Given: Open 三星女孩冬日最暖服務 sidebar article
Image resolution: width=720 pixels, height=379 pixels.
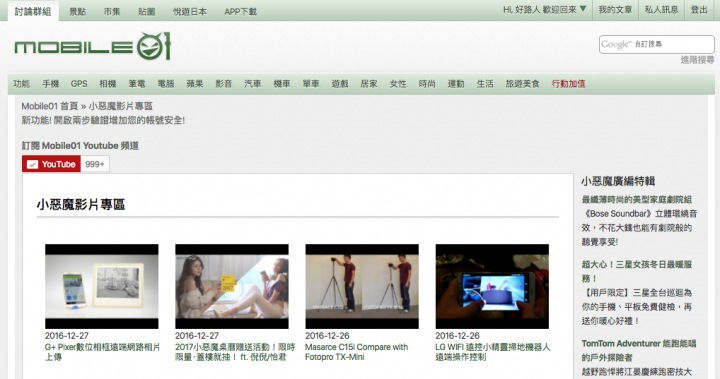Looking at the screenshot, I should pos(636,271).
